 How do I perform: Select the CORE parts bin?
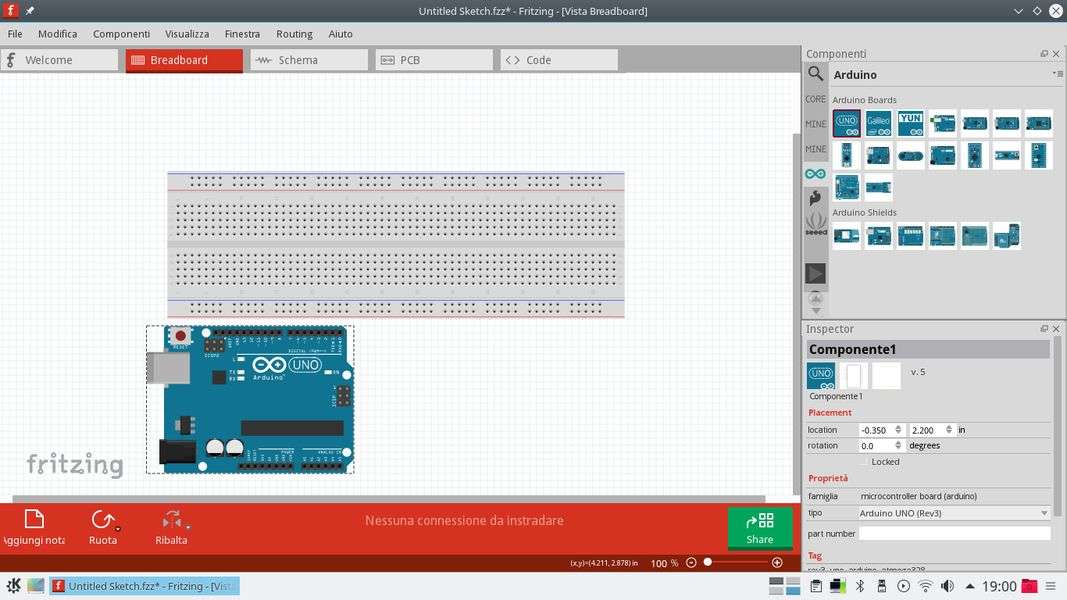coord(815,99)
